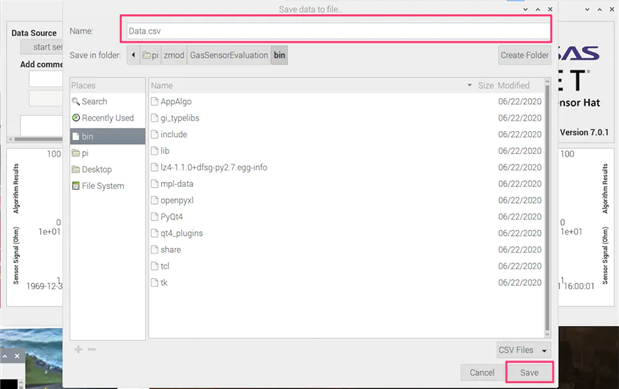Click the Cancel button
The width and height of the screenshot is (619, 389).
click(482, 372)
